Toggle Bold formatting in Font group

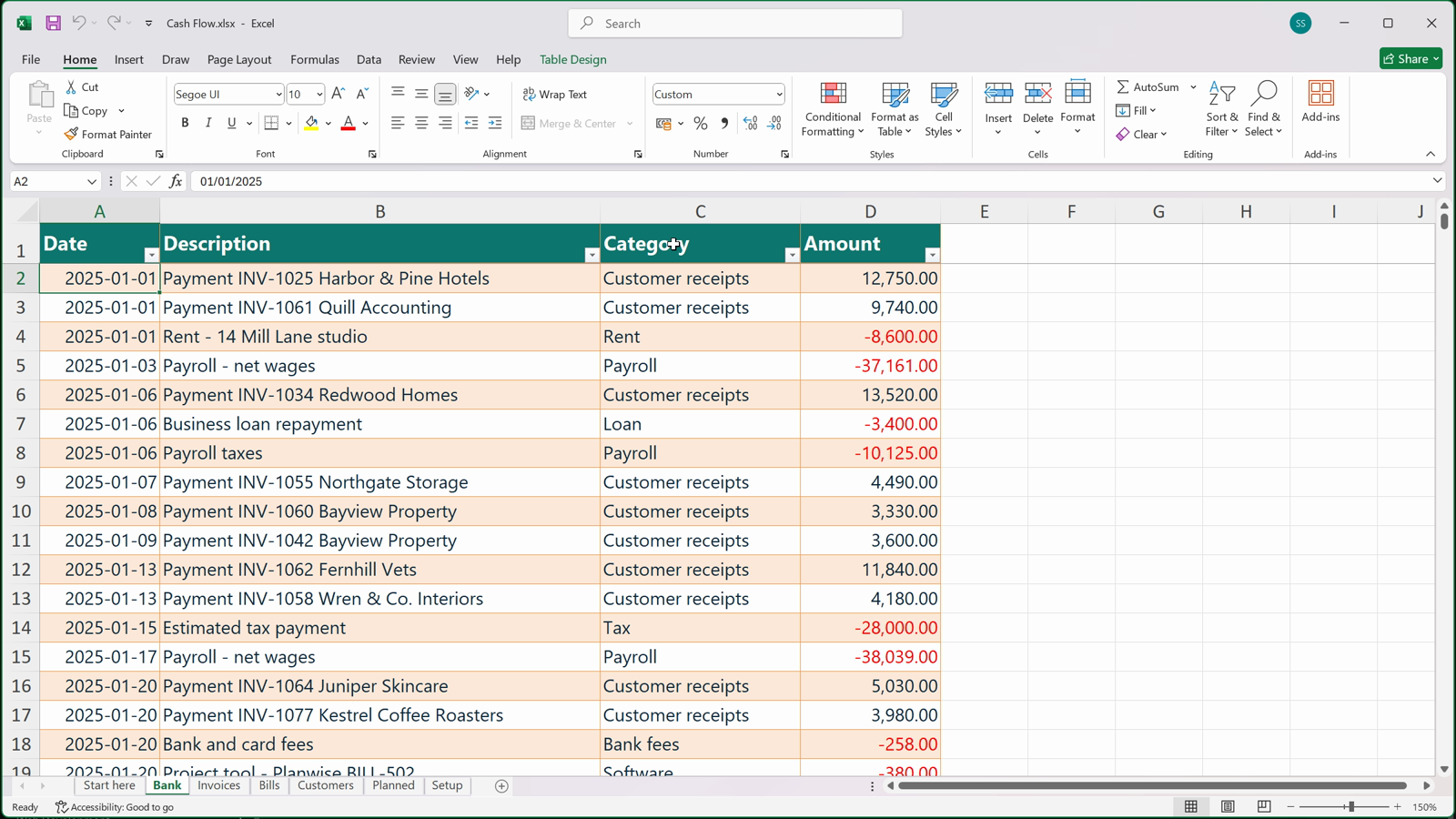point(185,123)
